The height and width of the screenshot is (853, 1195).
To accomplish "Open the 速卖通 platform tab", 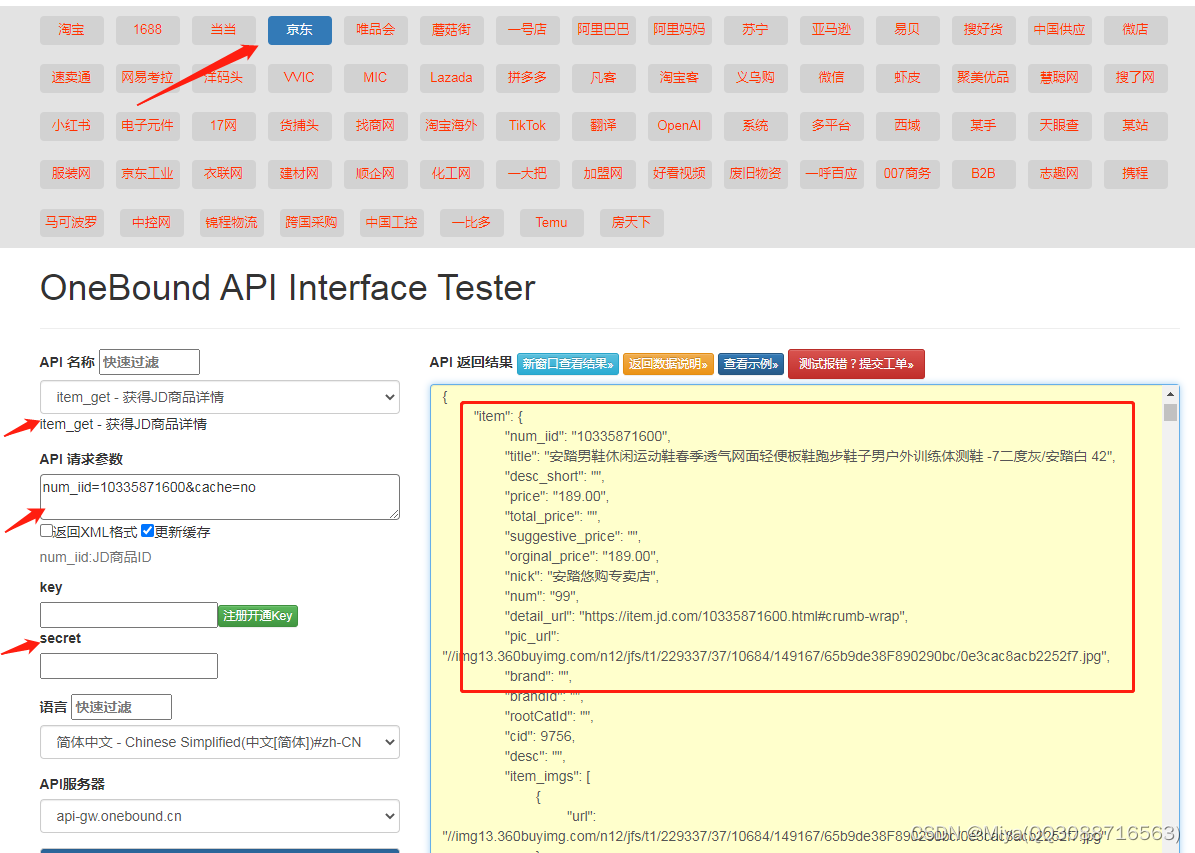I will (x=72, y=78).
